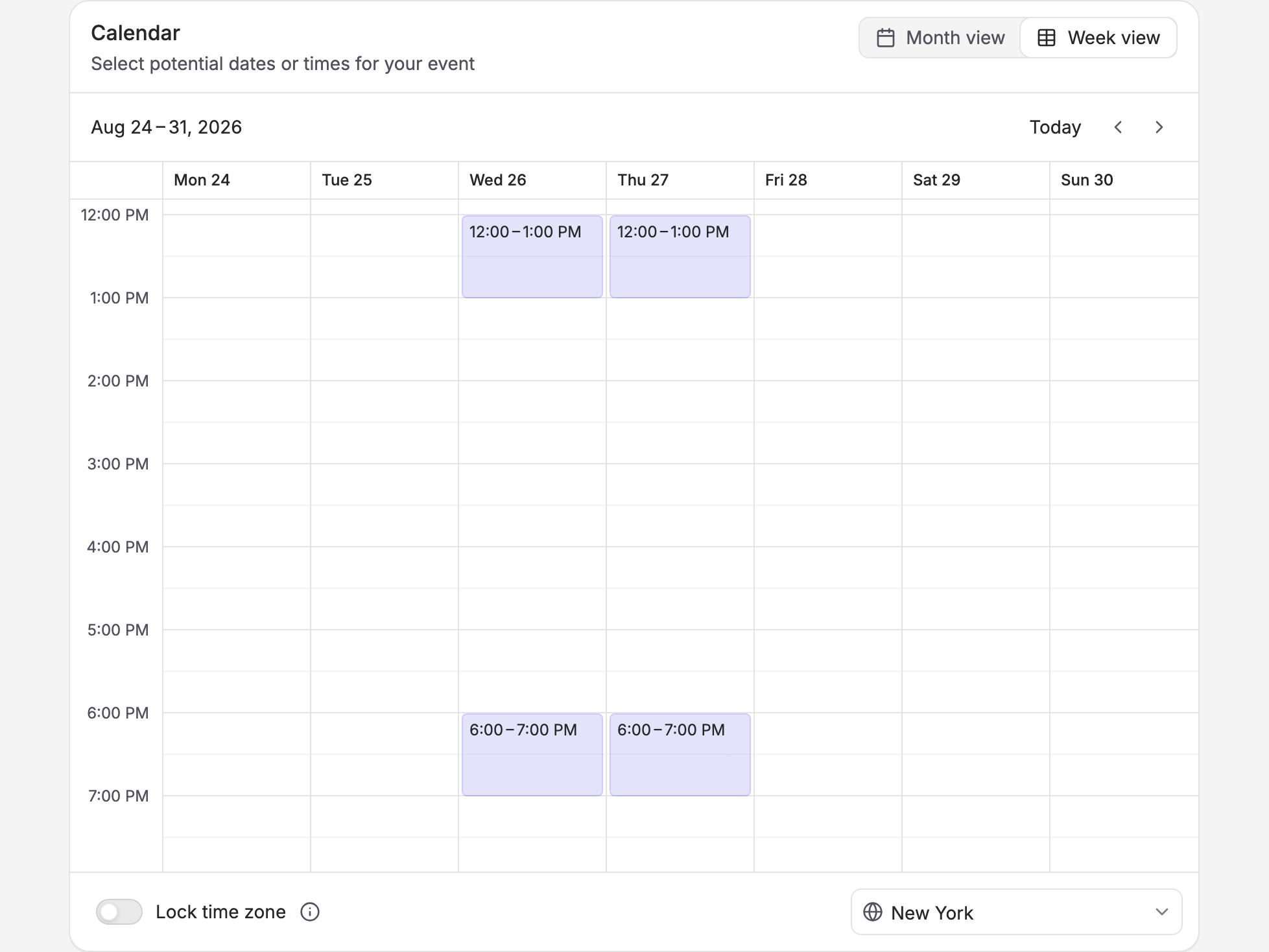Open the New York time zone dropdown
1269x952 pixels.
pyautogui.click(x=1016, y=912)
